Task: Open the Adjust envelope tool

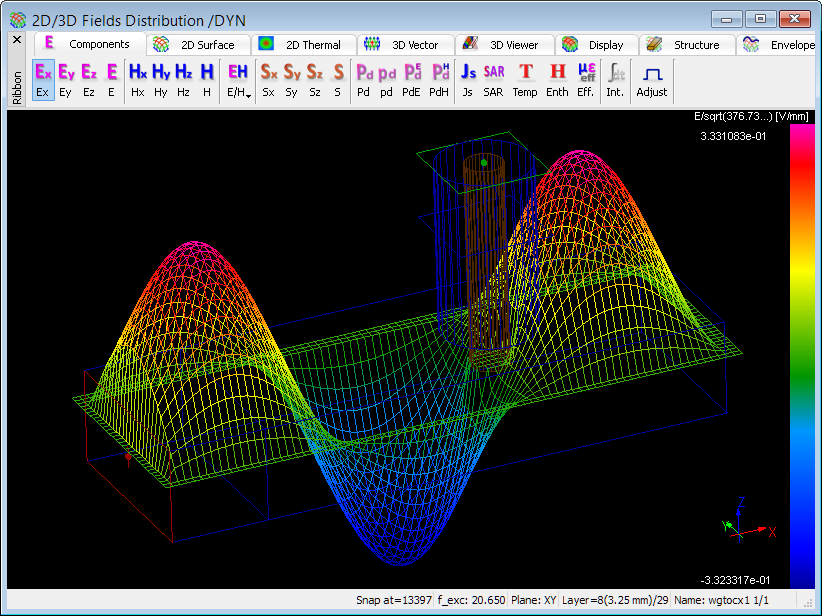Action: click(652, 80)
